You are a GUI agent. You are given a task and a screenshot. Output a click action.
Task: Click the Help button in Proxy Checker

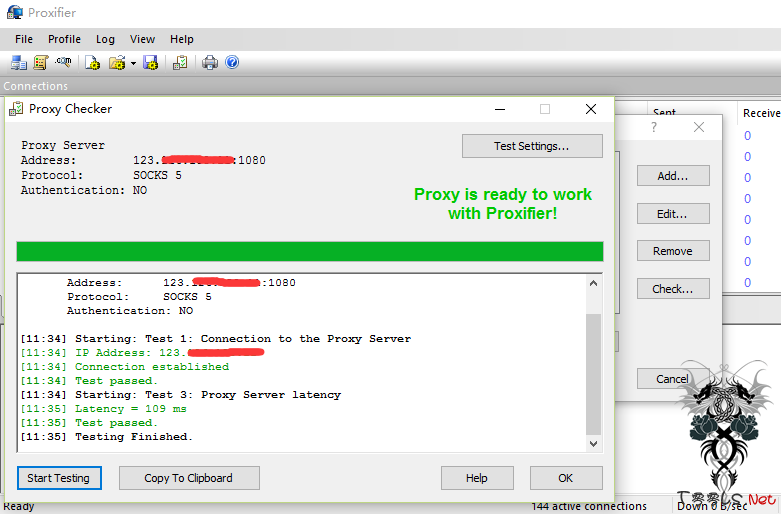click(477, 478)
